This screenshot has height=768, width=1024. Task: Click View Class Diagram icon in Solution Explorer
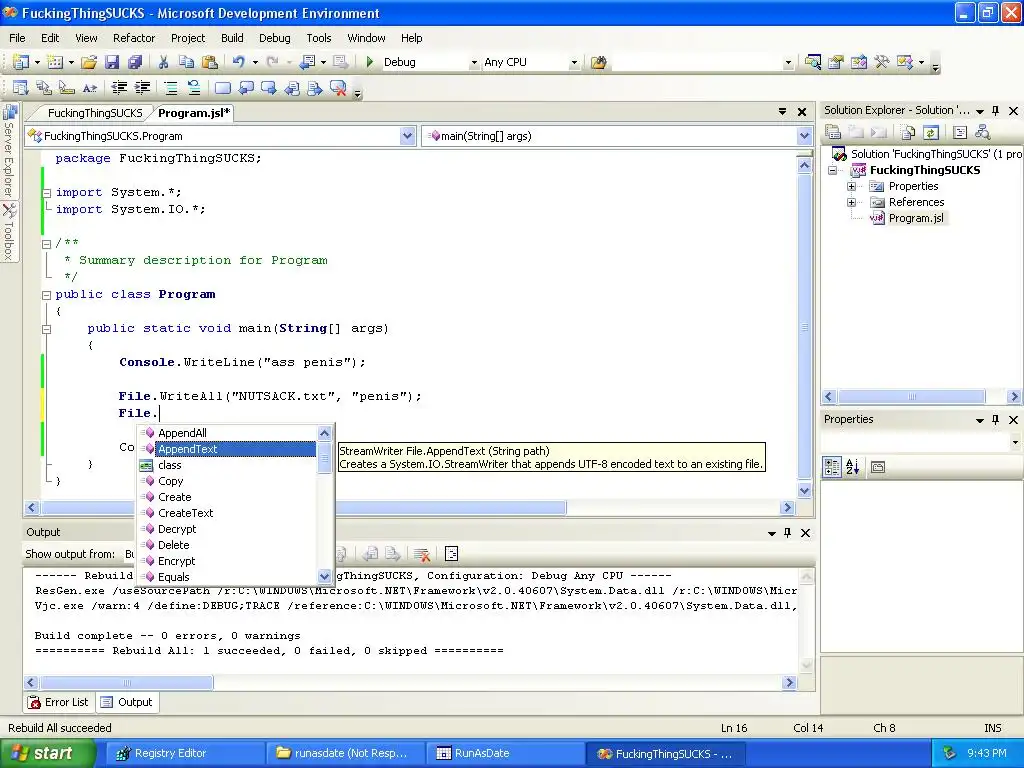tap(982, 133)
